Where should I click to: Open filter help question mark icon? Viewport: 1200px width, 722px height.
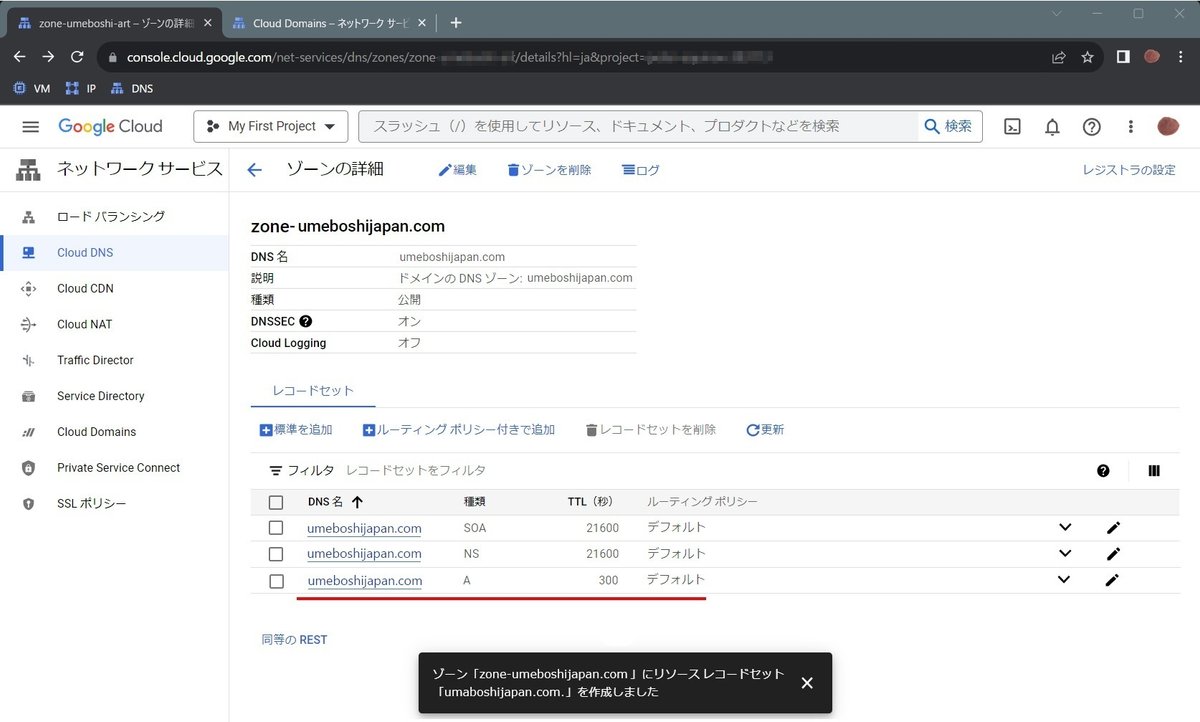[1103, 471]
